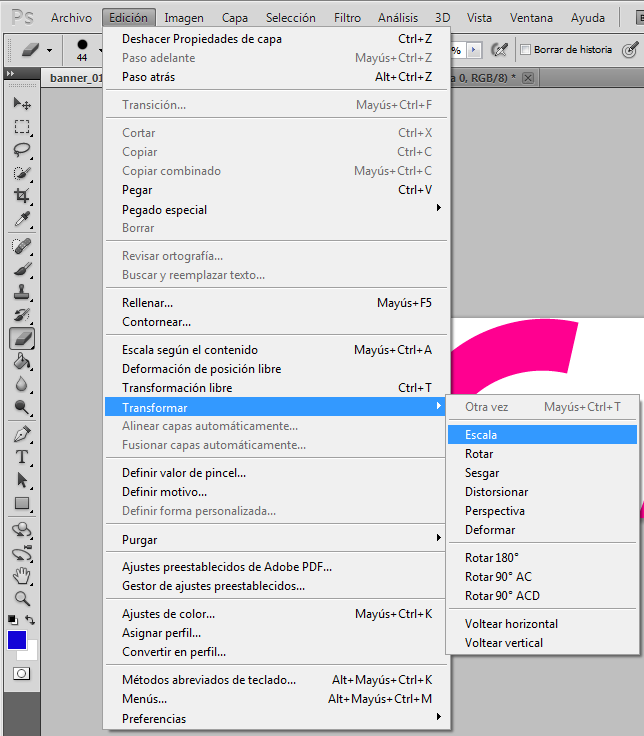Open the Capa menu
Image resolution: width=644 pixels, height=736 pixels.
pos(235,18)
